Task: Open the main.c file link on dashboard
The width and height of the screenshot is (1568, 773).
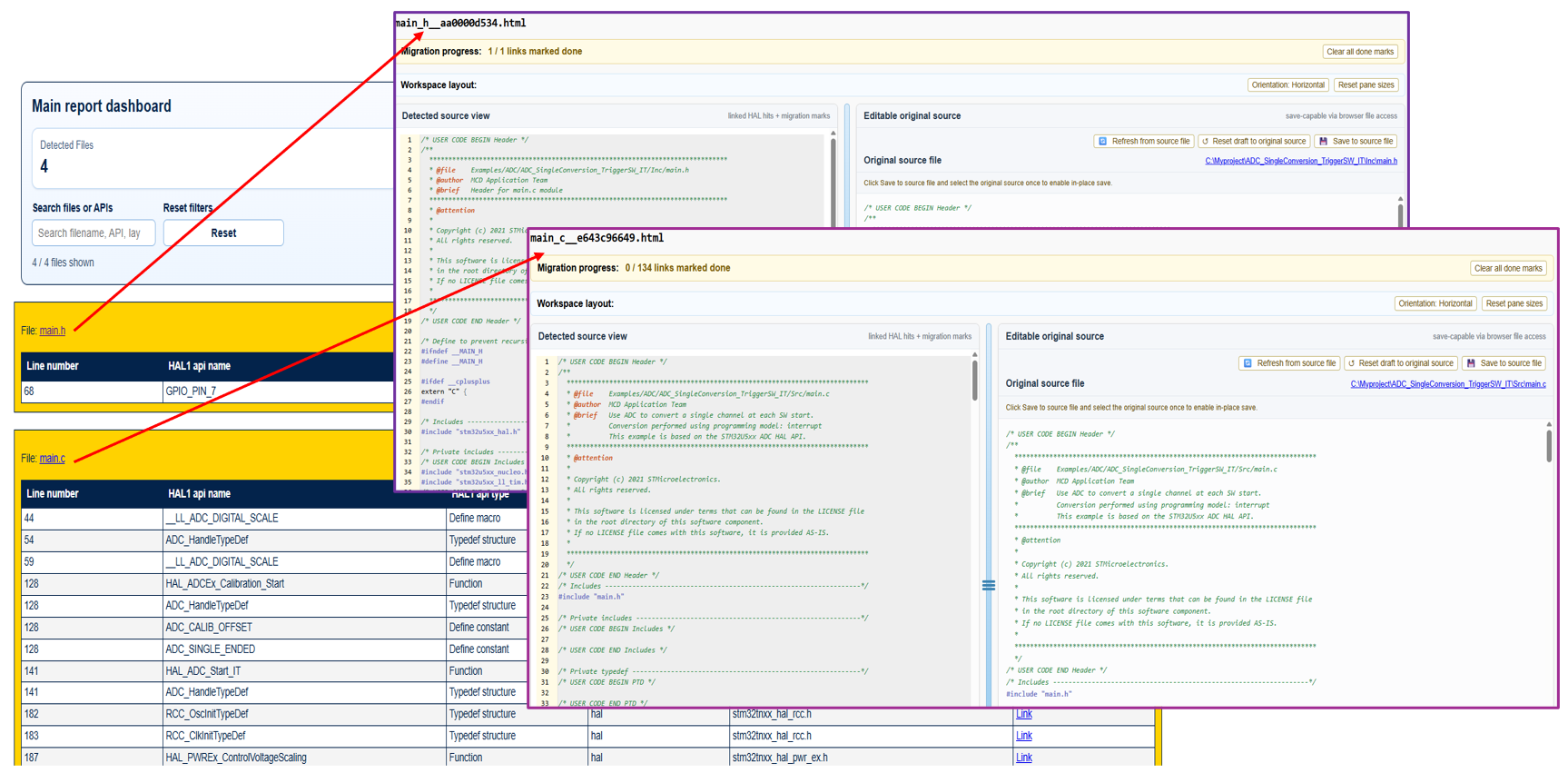Action: (x=52, y=459)
